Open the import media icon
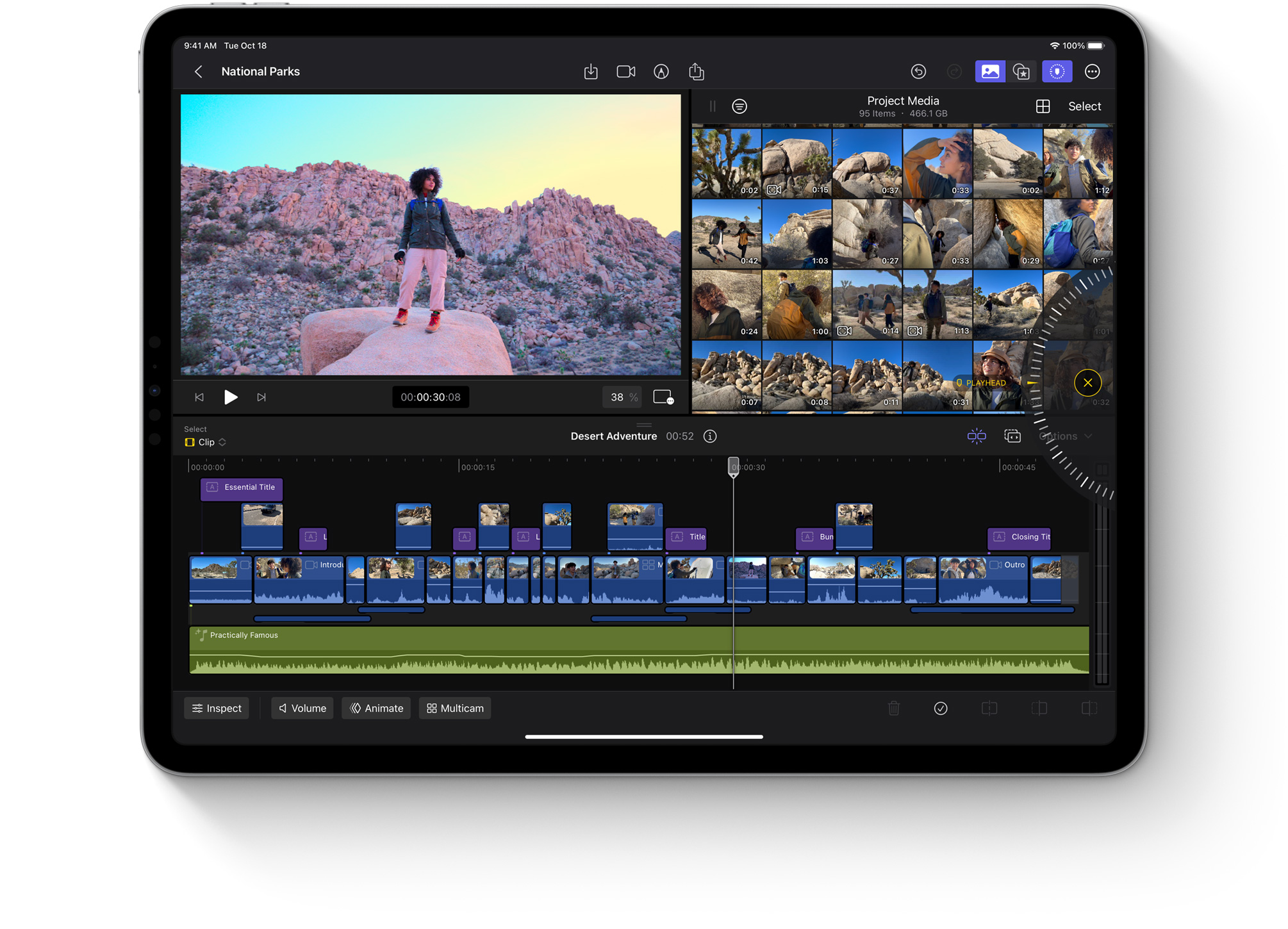This screenshot has height=929, width=1288. click(591, 72)
